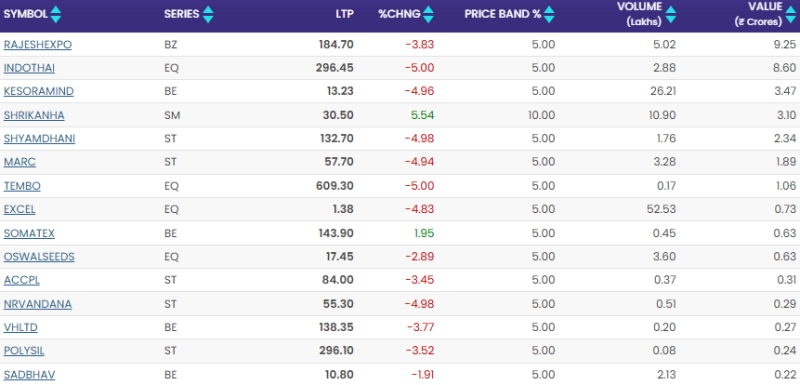
Task: Sort by VALUE (₹ Crores) arrows
Action: pos(790,14)
